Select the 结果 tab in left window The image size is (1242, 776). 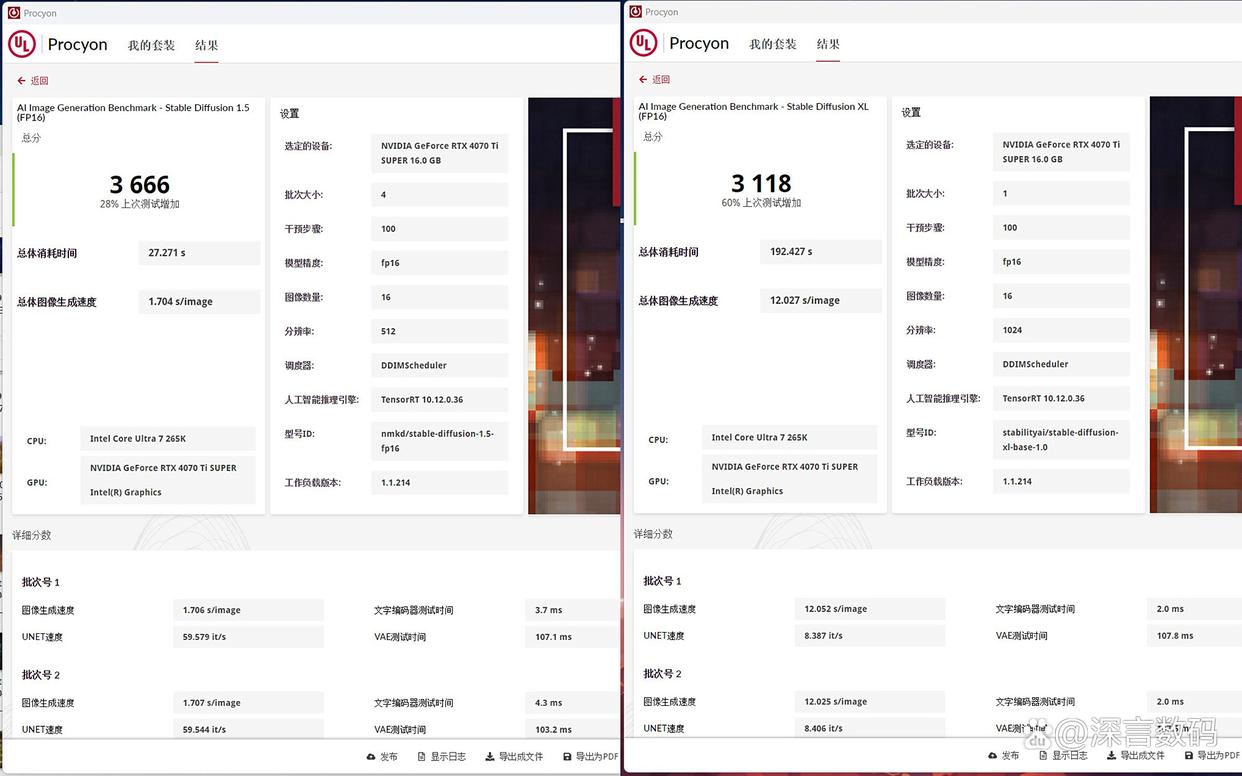[x=206, y=45]
